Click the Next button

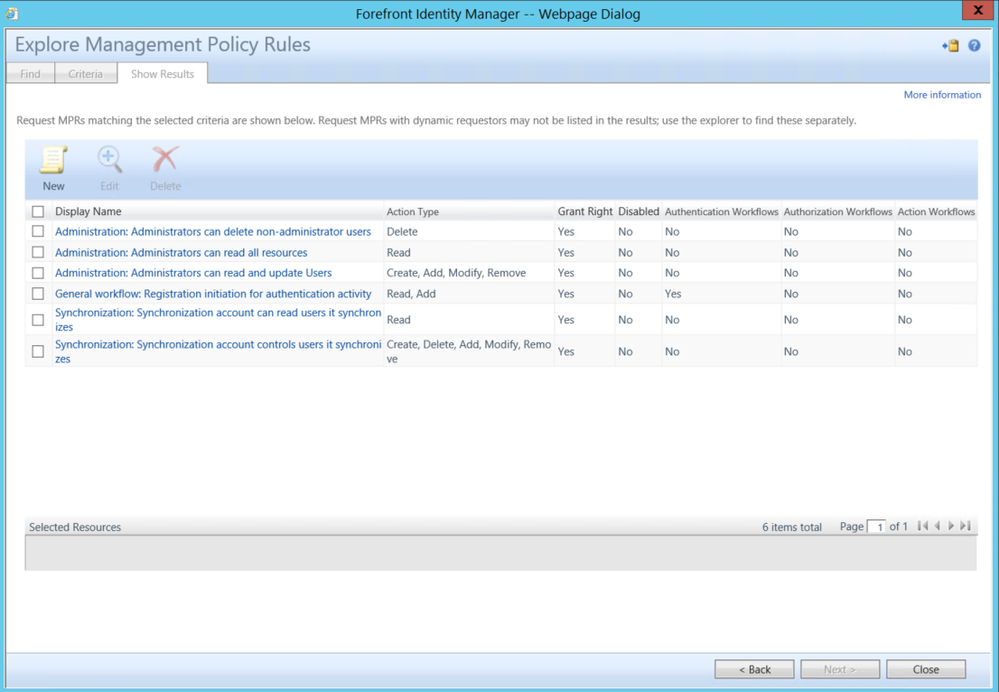(840, 670)
